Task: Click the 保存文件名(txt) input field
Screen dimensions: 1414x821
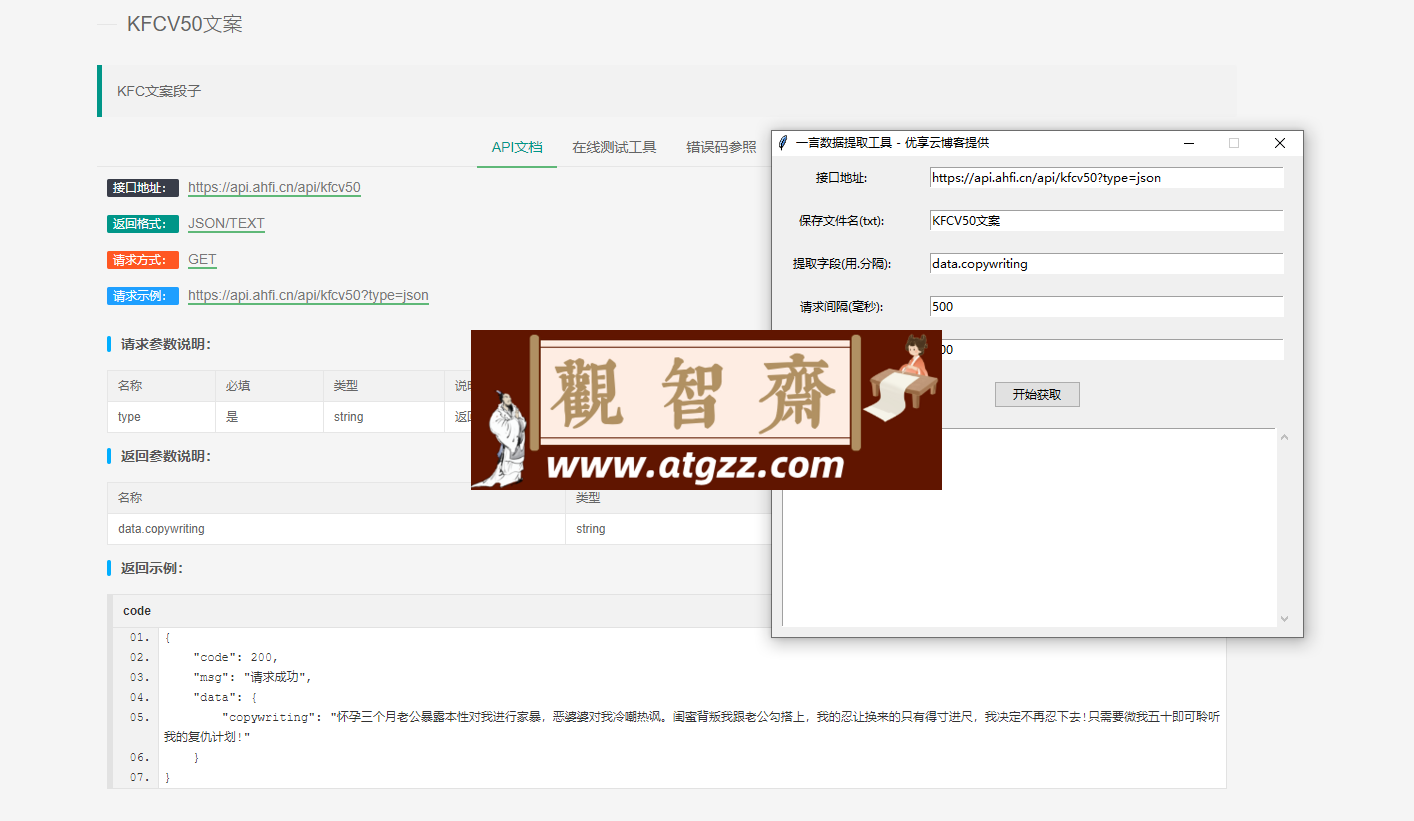Action: pos(1106,221)
